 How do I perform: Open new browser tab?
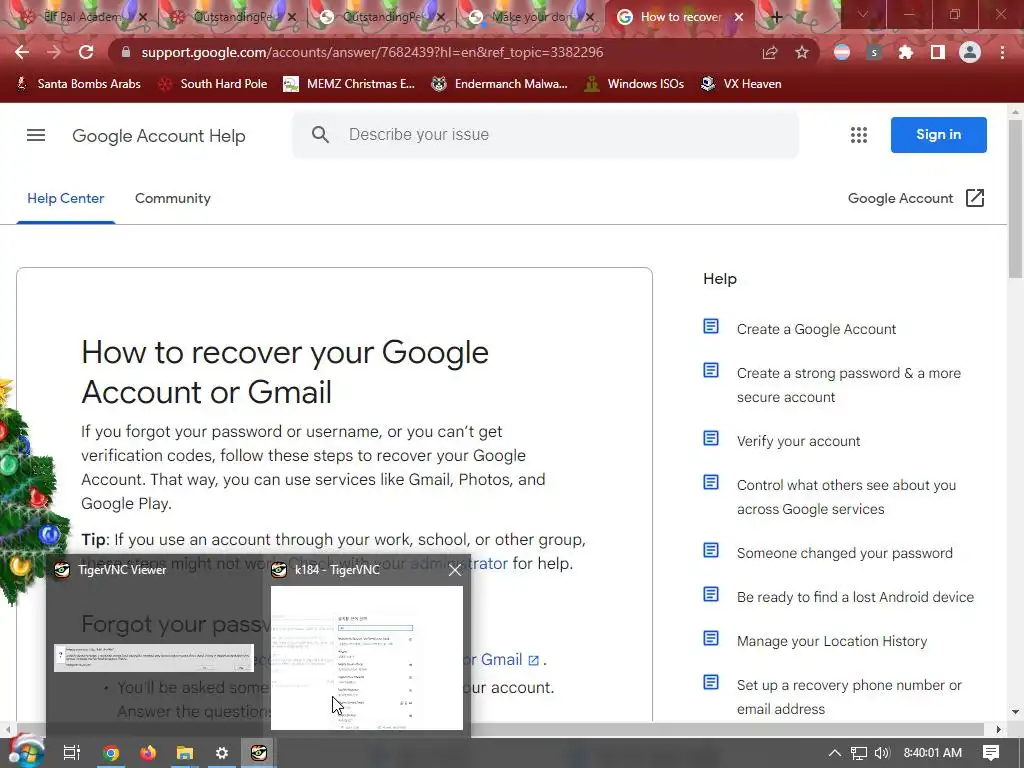point(776,17)
